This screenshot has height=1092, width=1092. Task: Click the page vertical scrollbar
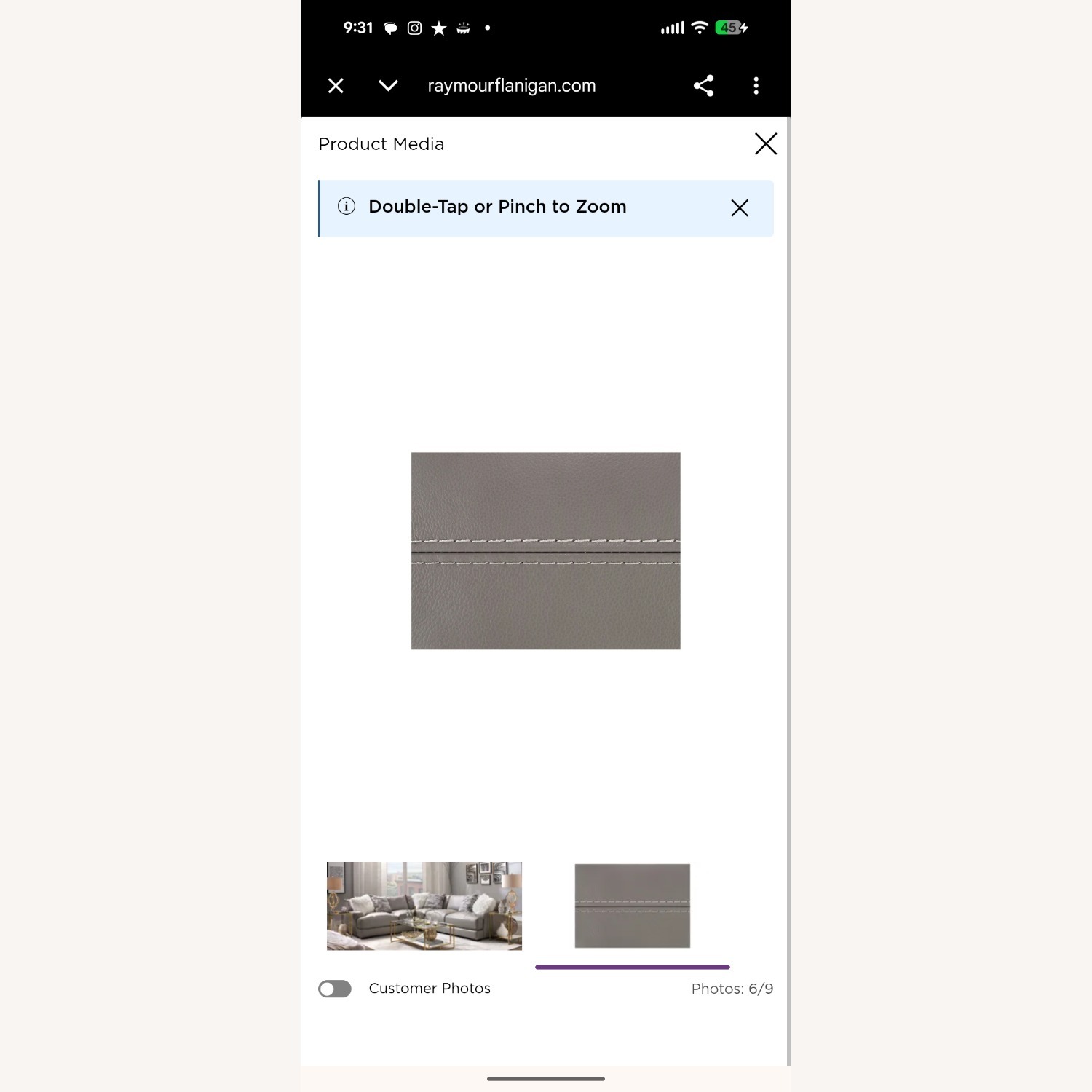click(788, 591)
